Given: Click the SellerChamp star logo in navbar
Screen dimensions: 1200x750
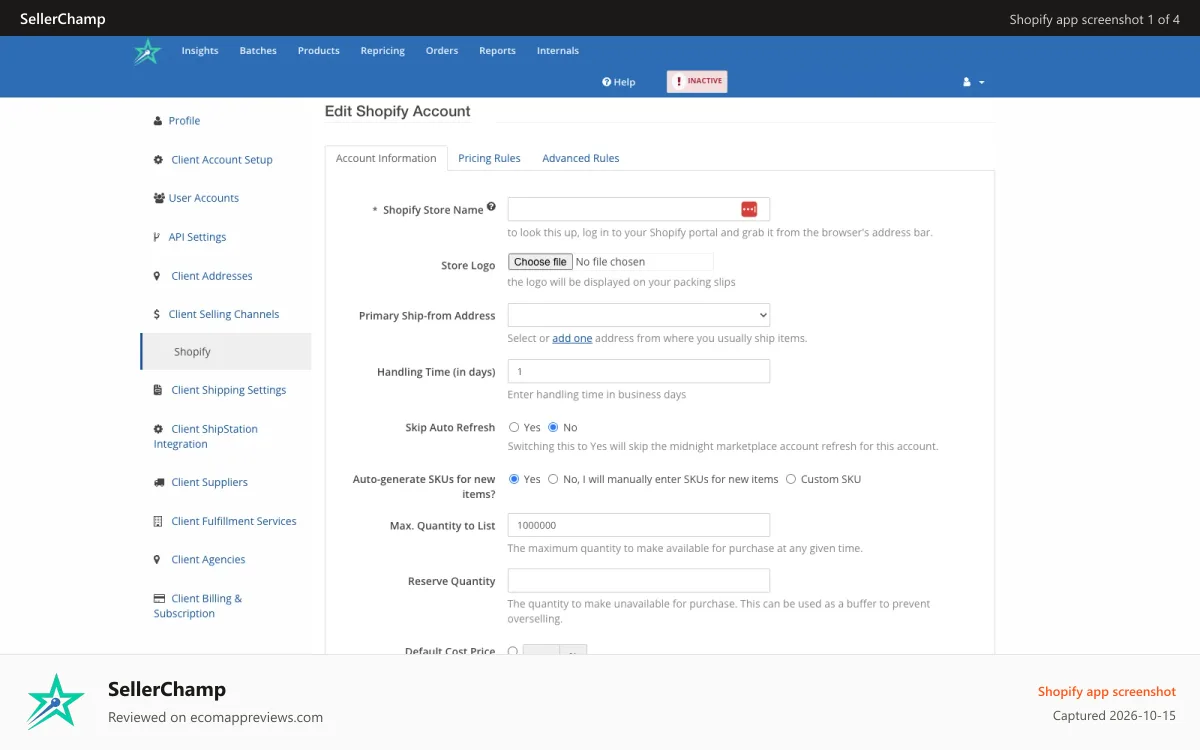Looking at the screenshot, I should [147, 52].
